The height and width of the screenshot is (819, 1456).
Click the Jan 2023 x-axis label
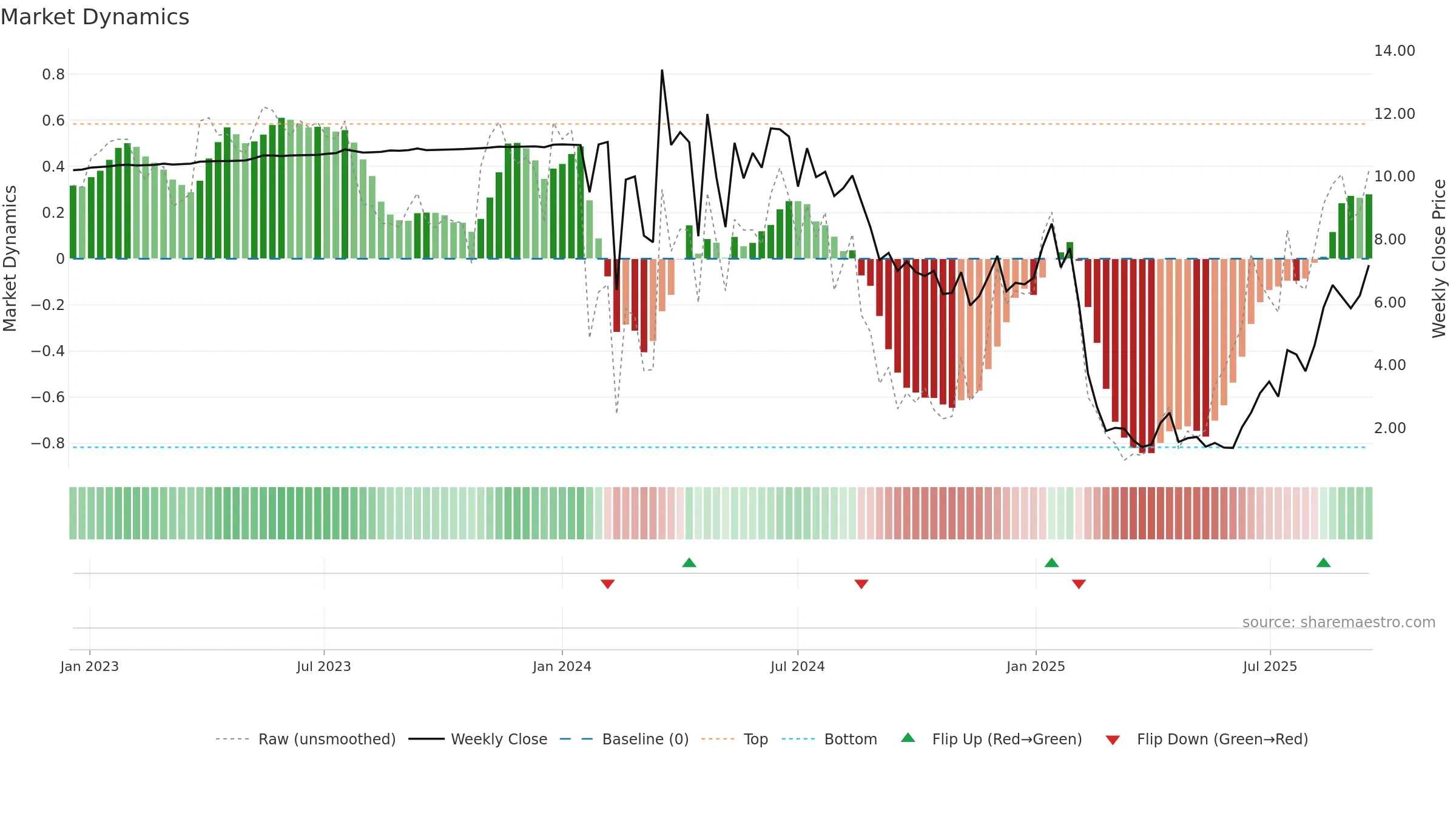tap(90, 666)
